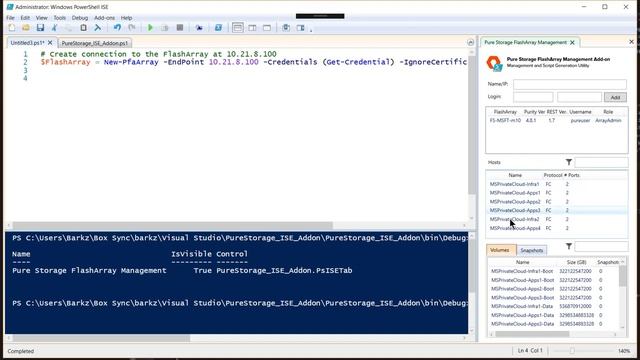Open the Help menu
Screen dimensions: 640x360
tap(126, 18)
